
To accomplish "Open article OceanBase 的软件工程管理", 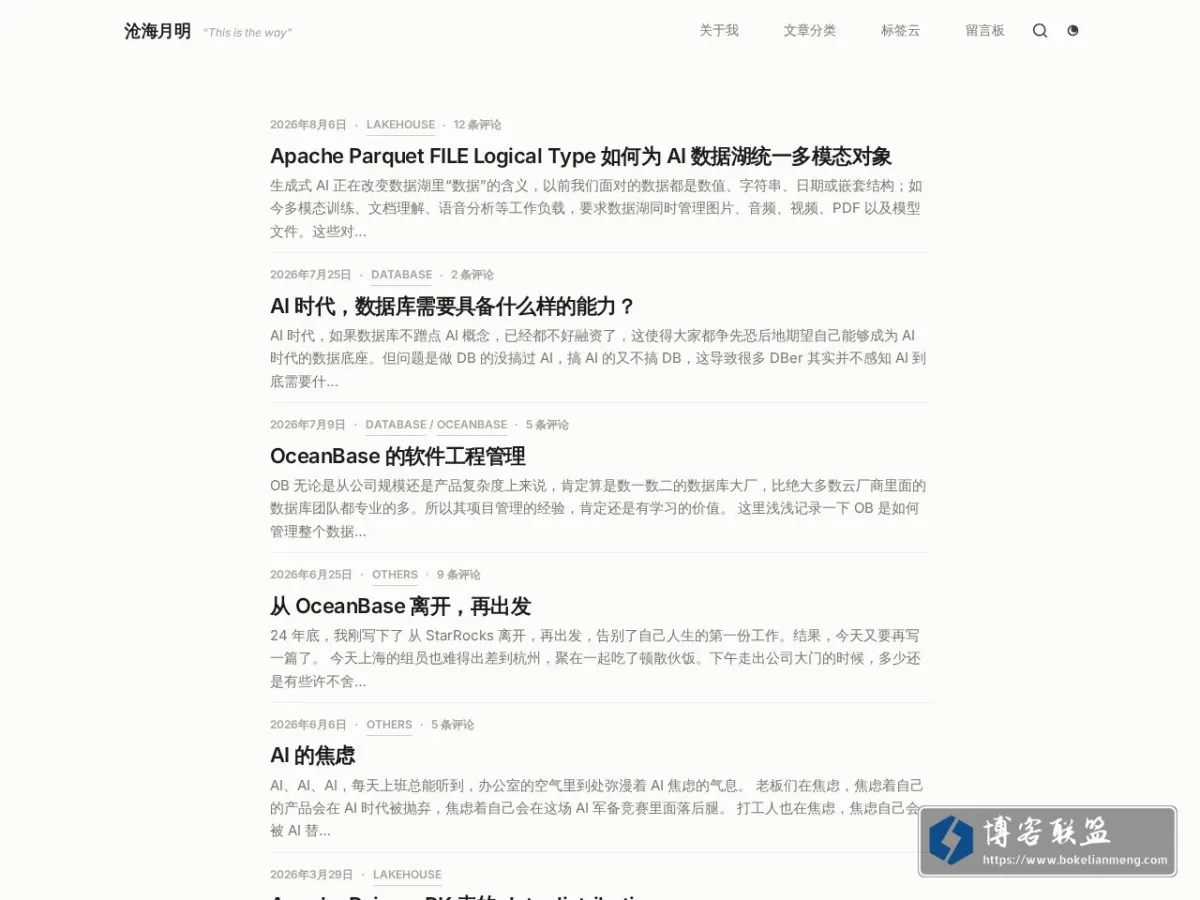I will tap(398, 456).
